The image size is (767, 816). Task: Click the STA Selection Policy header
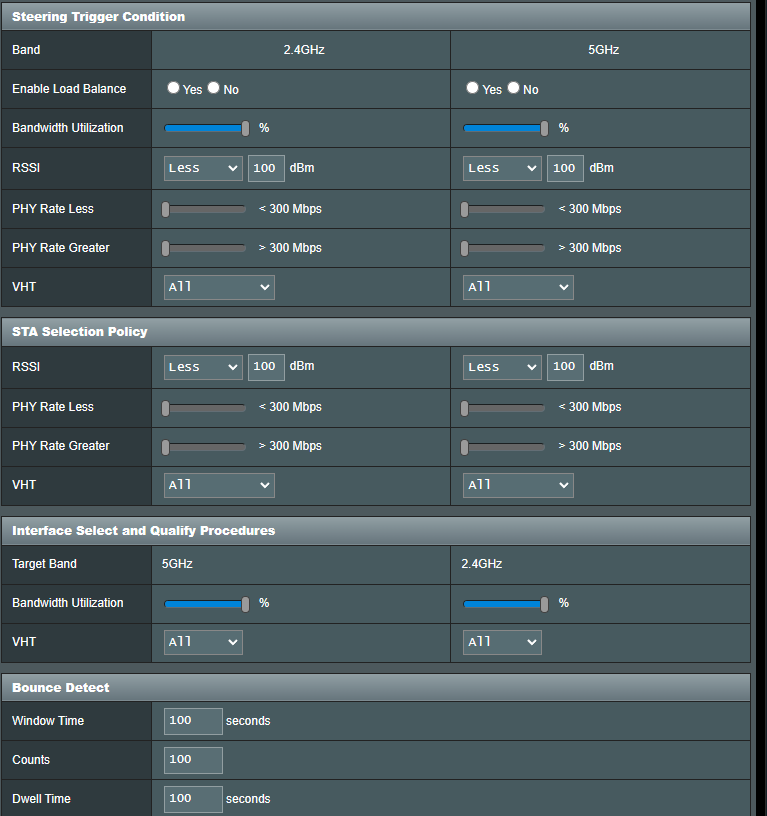376,332
